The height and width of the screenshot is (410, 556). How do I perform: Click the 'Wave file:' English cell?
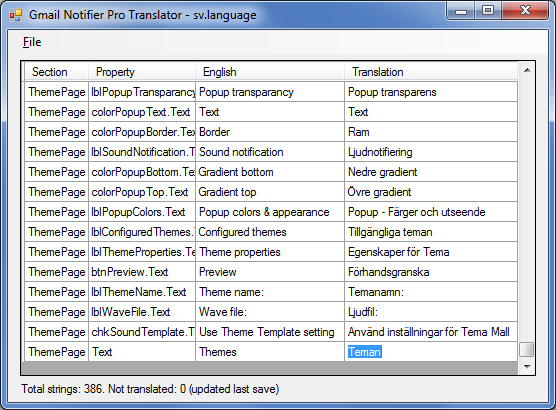coord(270,312)
